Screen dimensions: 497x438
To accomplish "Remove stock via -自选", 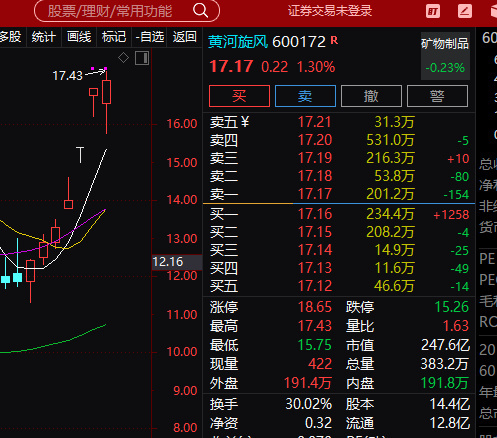I will point(150,37).
